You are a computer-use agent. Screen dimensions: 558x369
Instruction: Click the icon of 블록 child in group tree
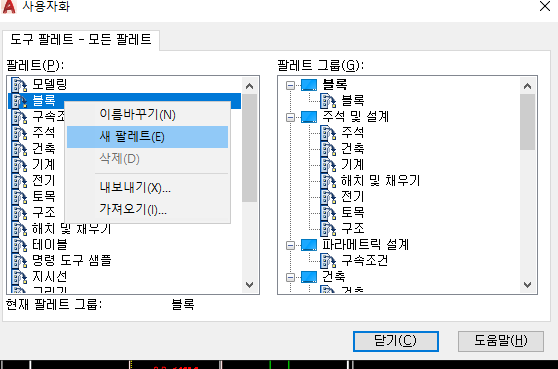tap(328, 101)
